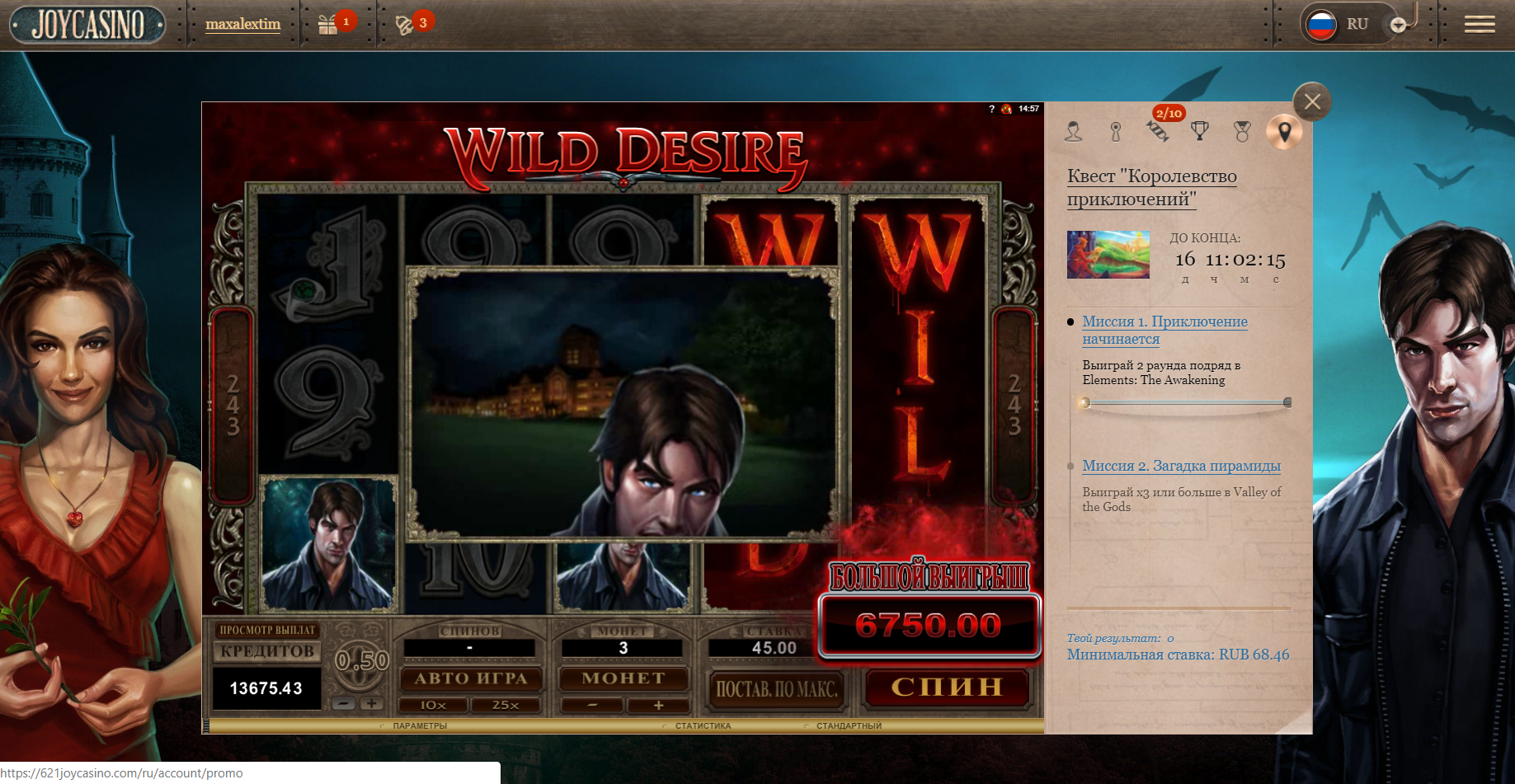Open ПАРАМЕТРЫ in bottom game bar
The image size is (1515, 784).
click(420, 726)
